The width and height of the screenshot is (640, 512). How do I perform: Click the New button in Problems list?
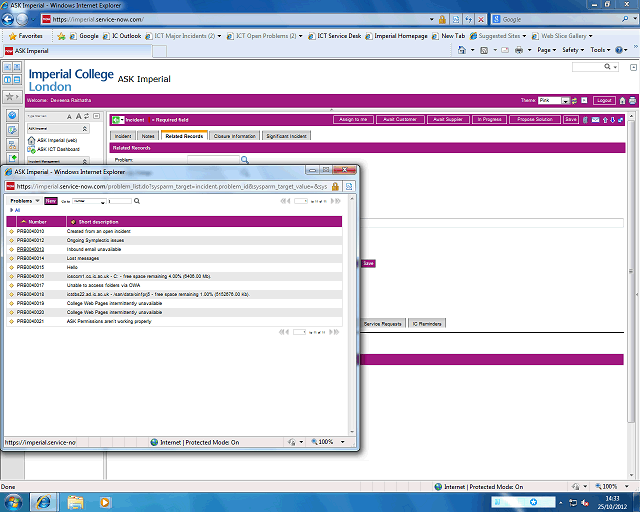[51, 201]
